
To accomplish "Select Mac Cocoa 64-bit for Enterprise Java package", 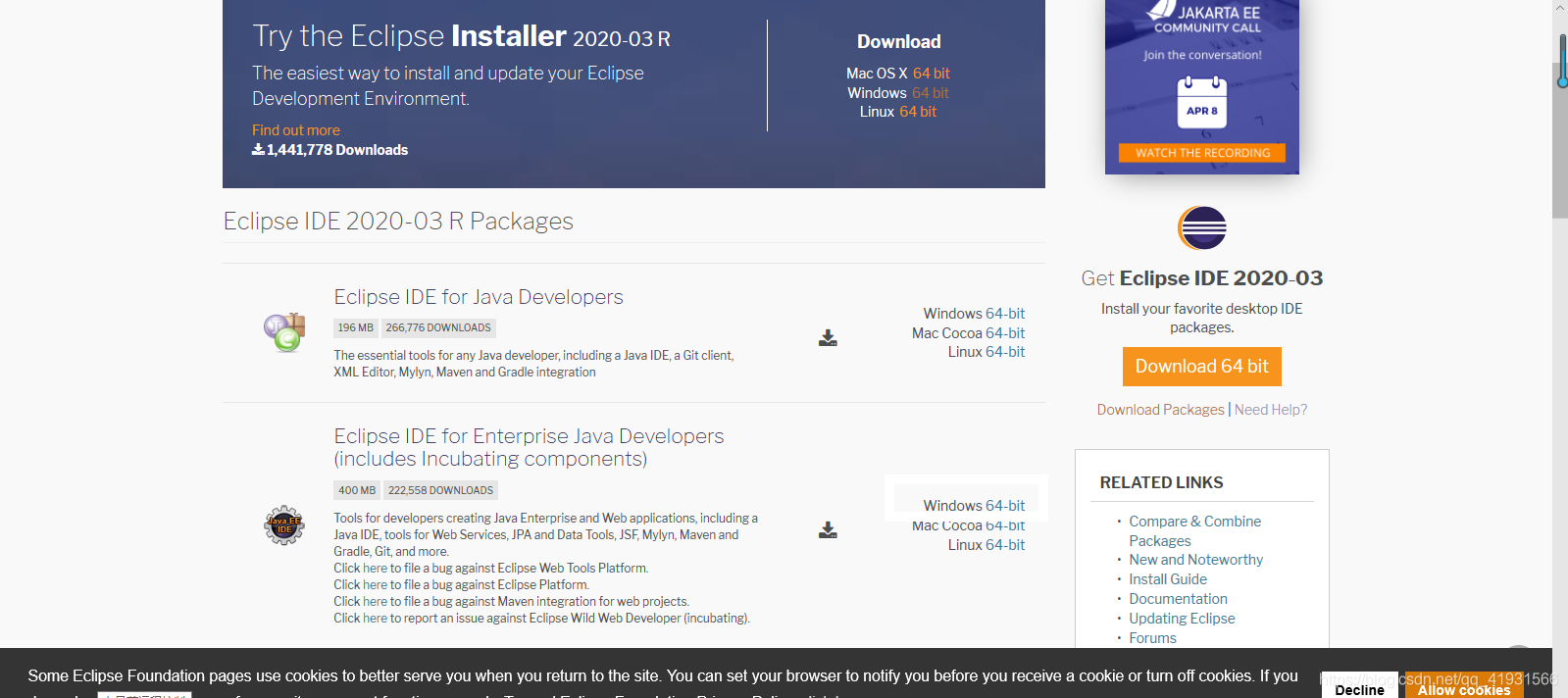I will coord(1005,525).
